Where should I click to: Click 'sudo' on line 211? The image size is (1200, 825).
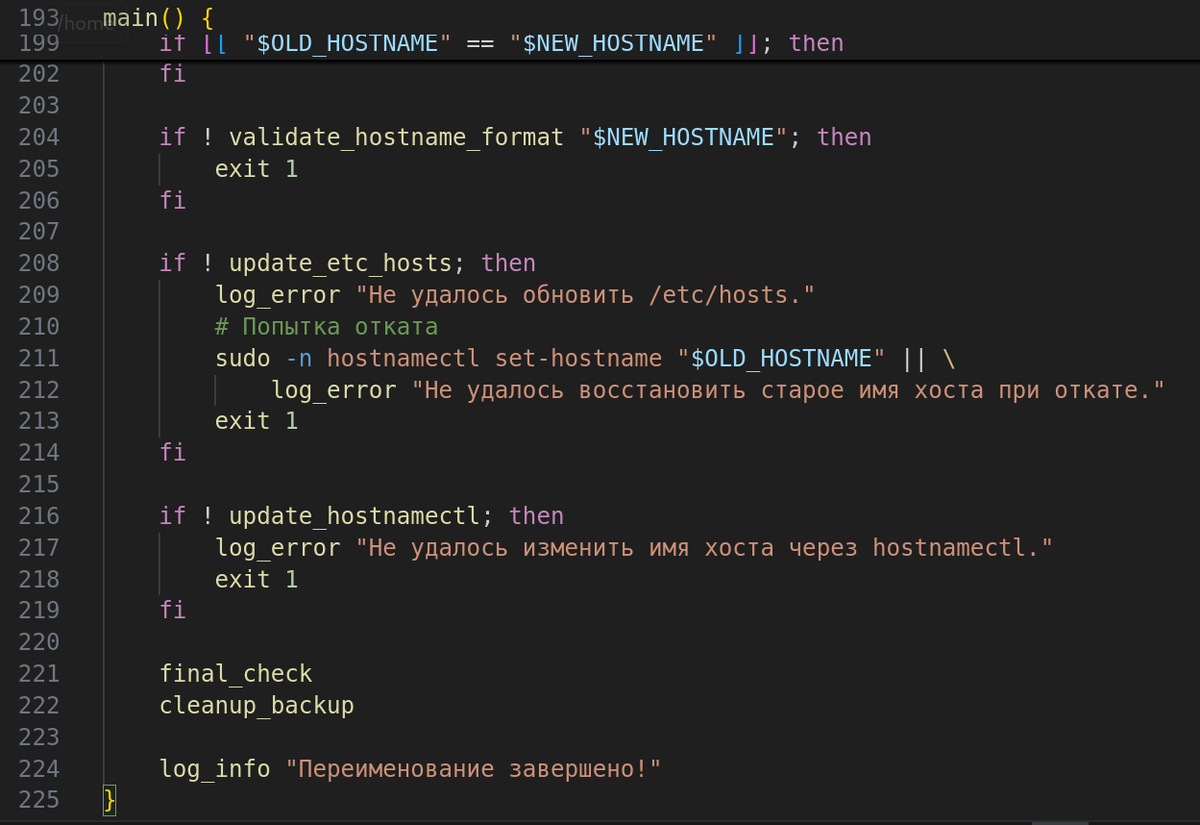click(x=243, y=358)
